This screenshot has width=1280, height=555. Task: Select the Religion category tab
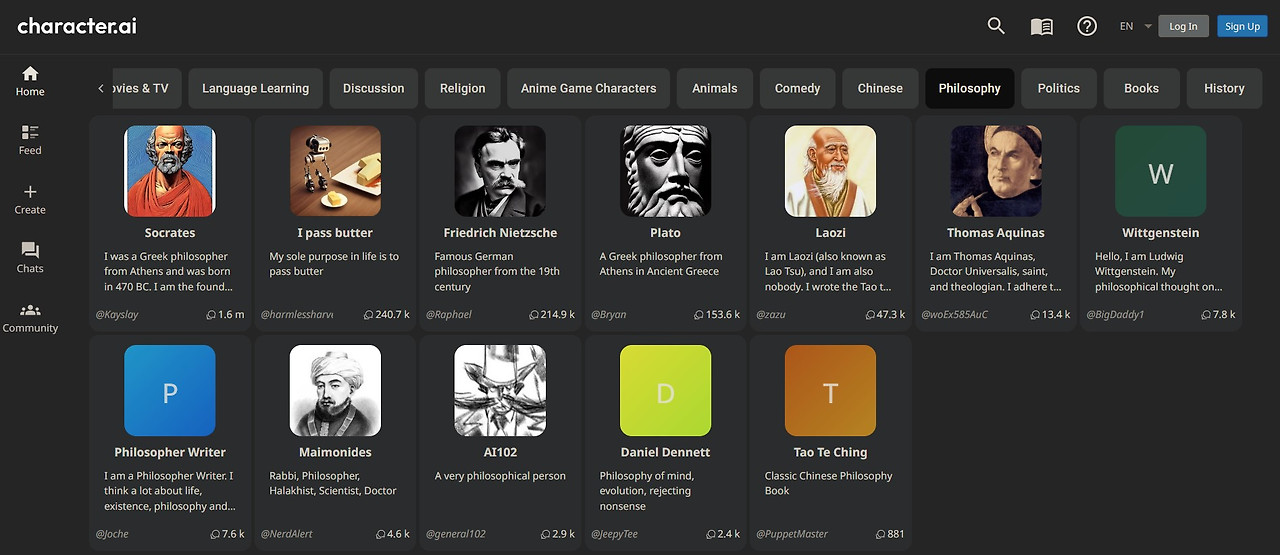(x=462, y=88)
